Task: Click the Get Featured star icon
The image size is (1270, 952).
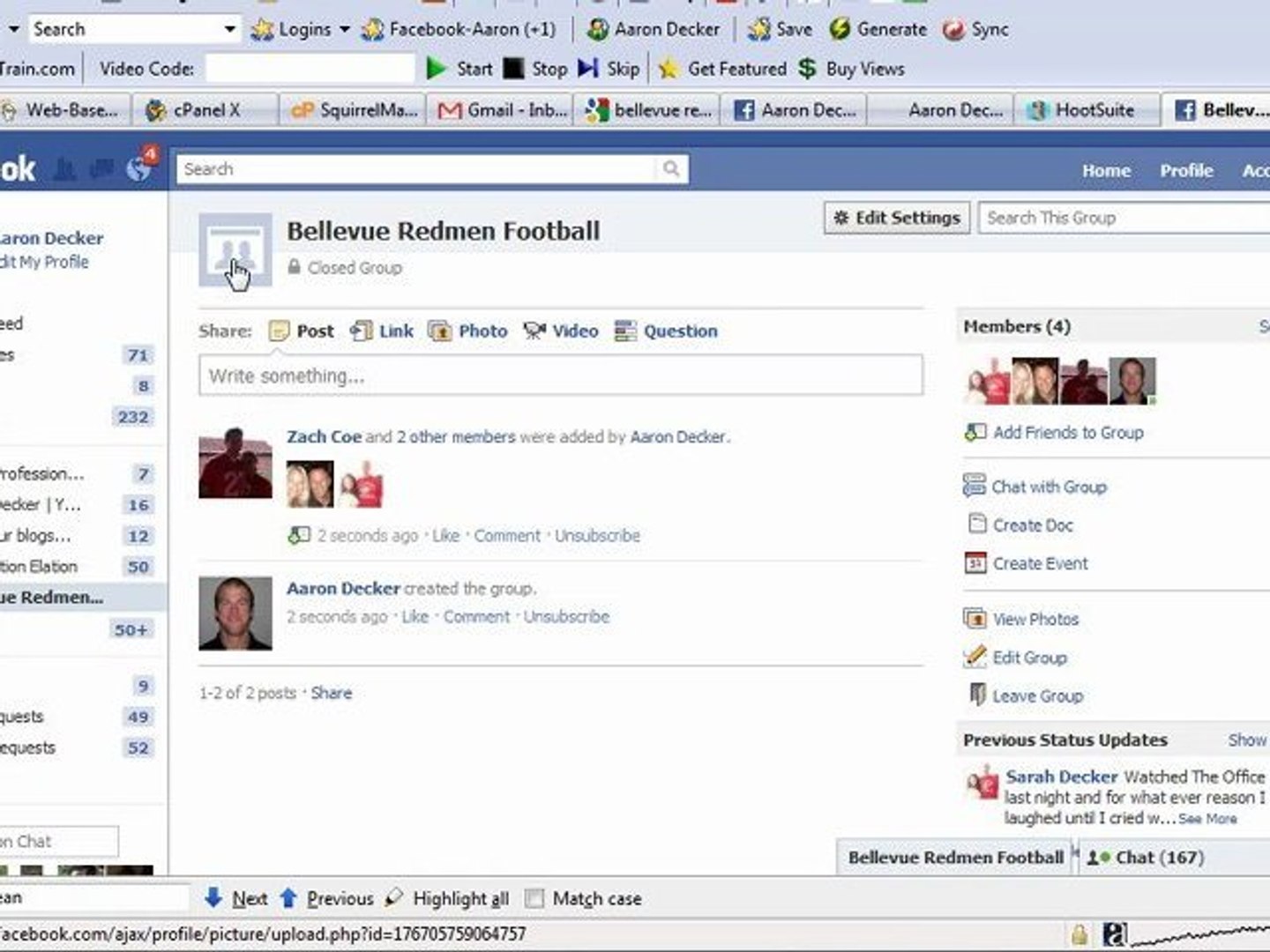Action: (x=669, y=68)
